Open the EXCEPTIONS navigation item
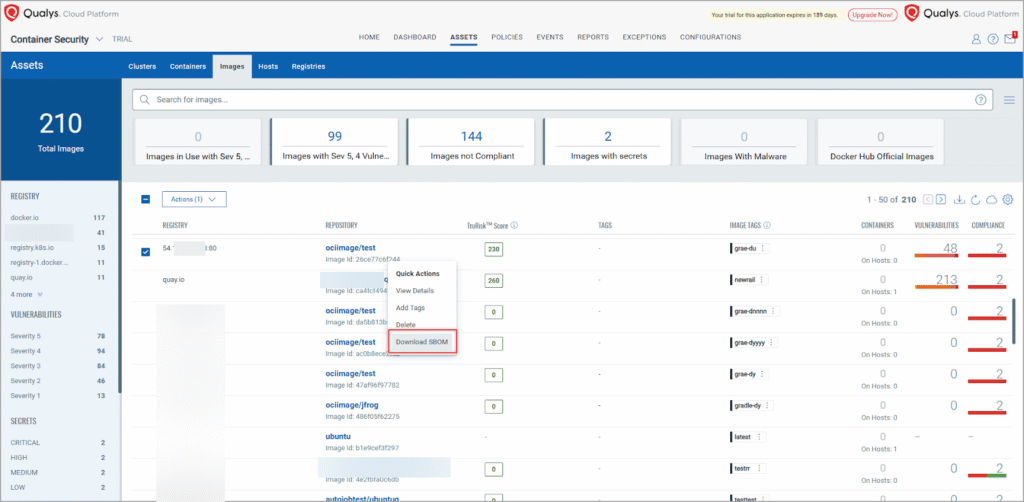1024x502 pixels. pos(644,37)
